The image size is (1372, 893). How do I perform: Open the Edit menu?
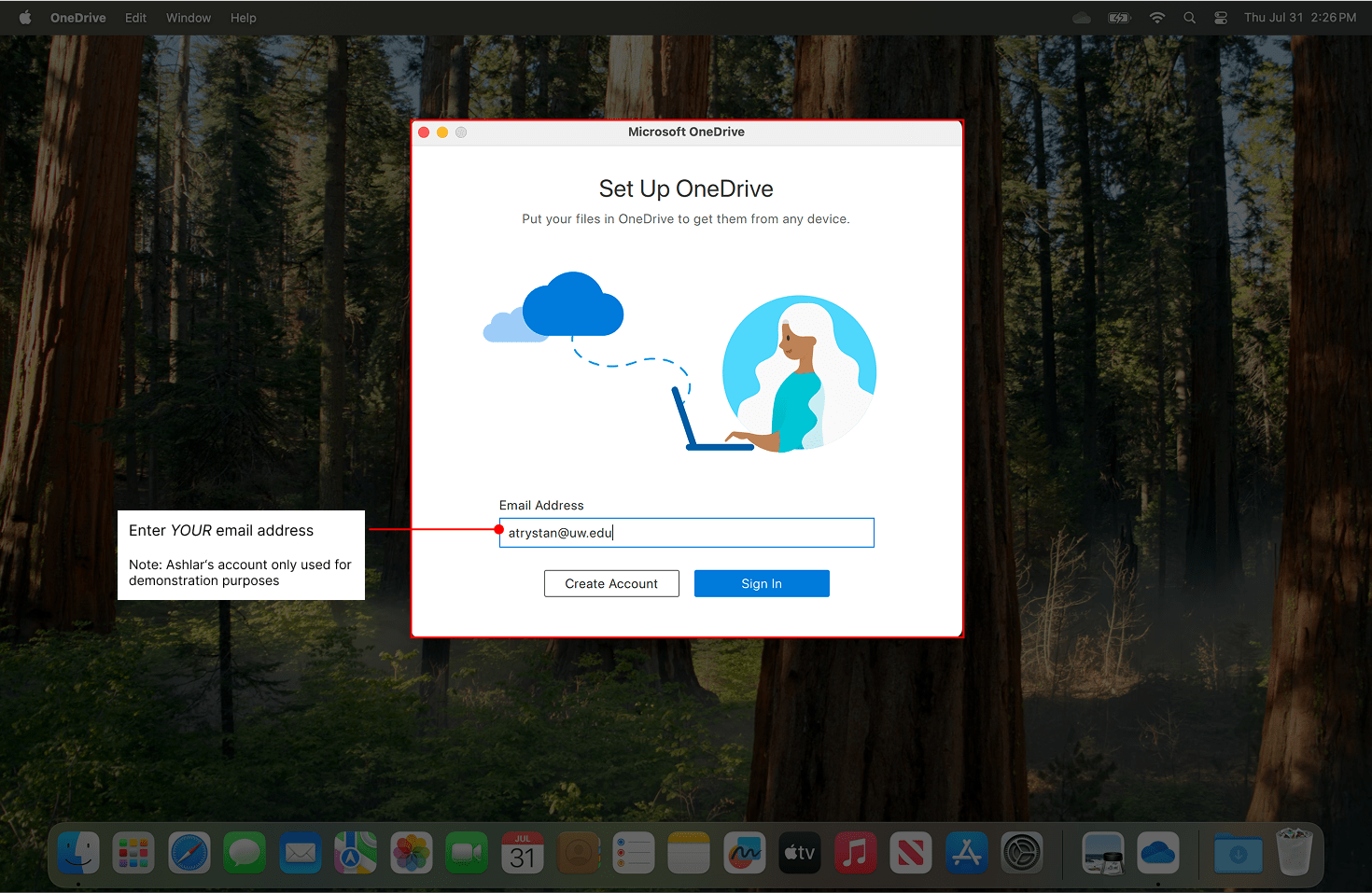tap(135, 18)
